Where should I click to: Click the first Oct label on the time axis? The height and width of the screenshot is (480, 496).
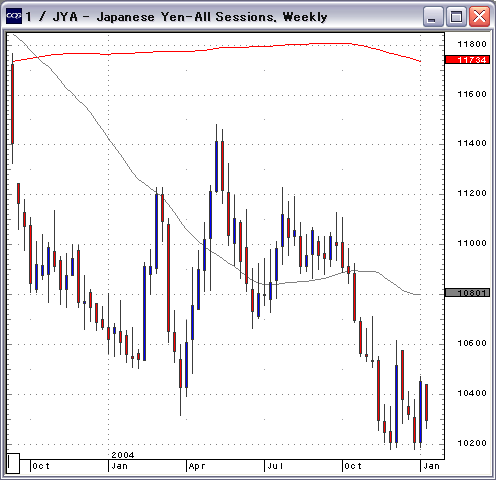point(41,466)
